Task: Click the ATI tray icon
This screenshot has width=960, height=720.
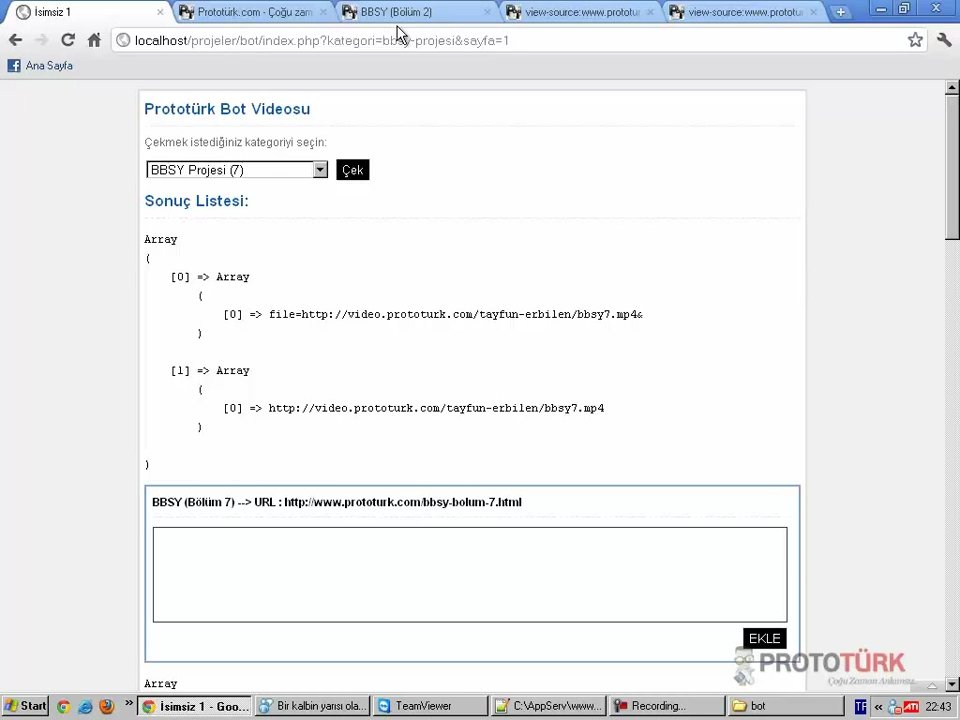Action: click(911, 707)
